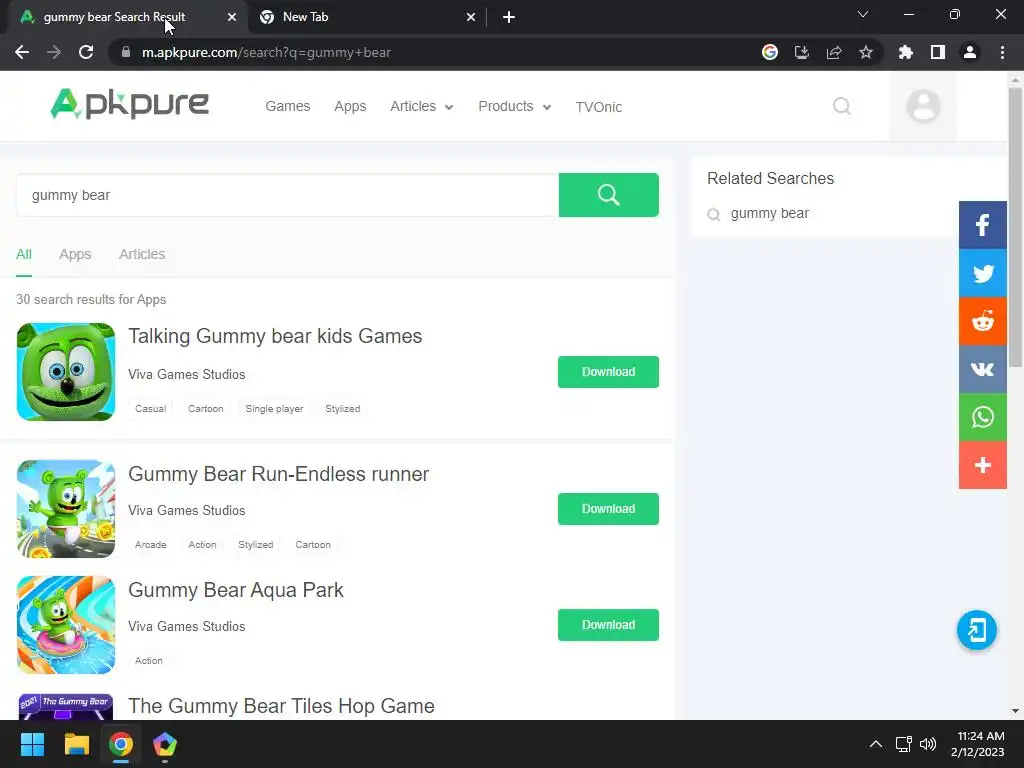Go back to previous page in browser
Screen dimensions: 1024x768
click(22, 52)
